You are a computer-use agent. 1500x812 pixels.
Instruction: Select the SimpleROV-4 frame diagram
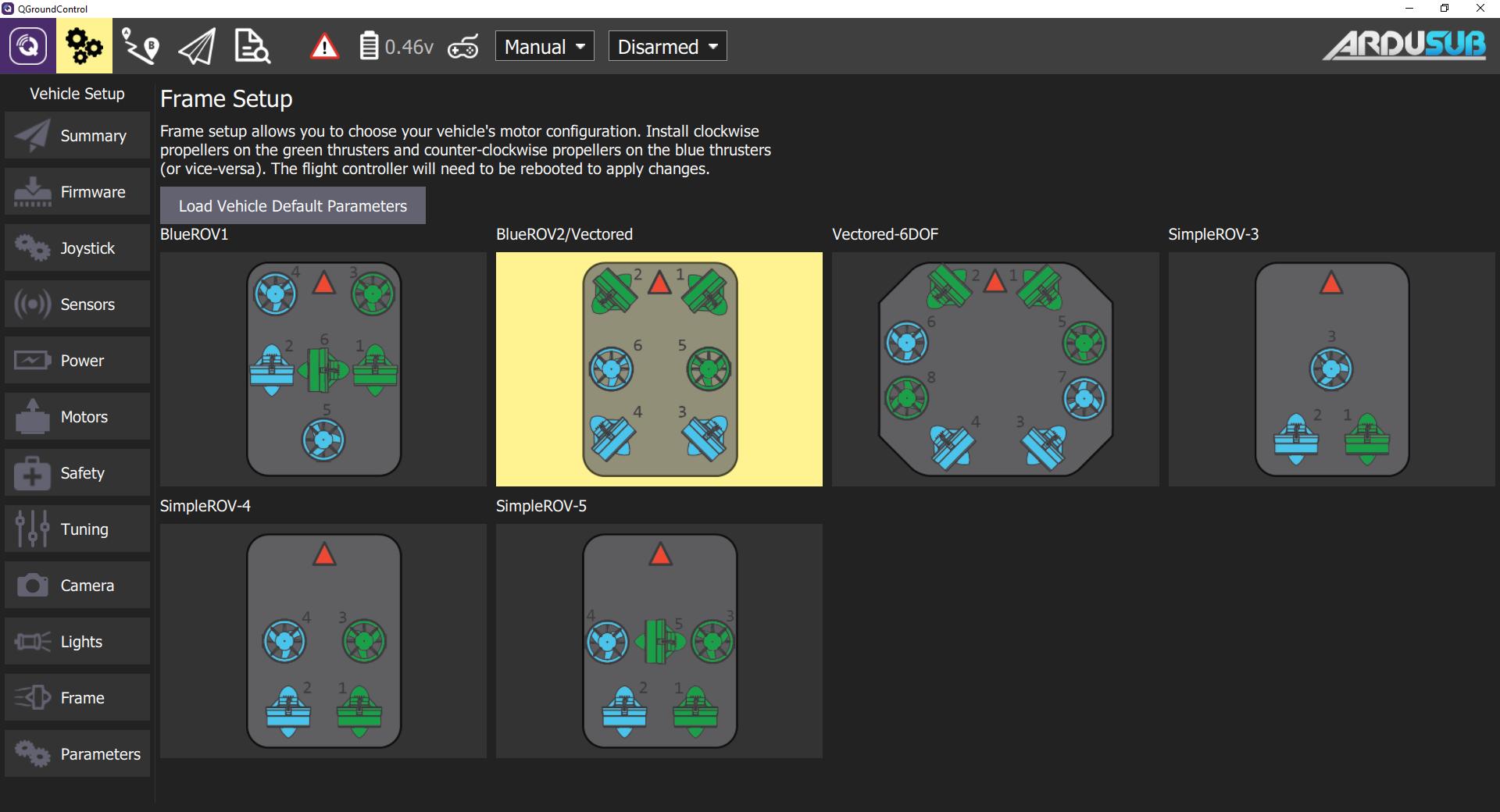(323, 641)
